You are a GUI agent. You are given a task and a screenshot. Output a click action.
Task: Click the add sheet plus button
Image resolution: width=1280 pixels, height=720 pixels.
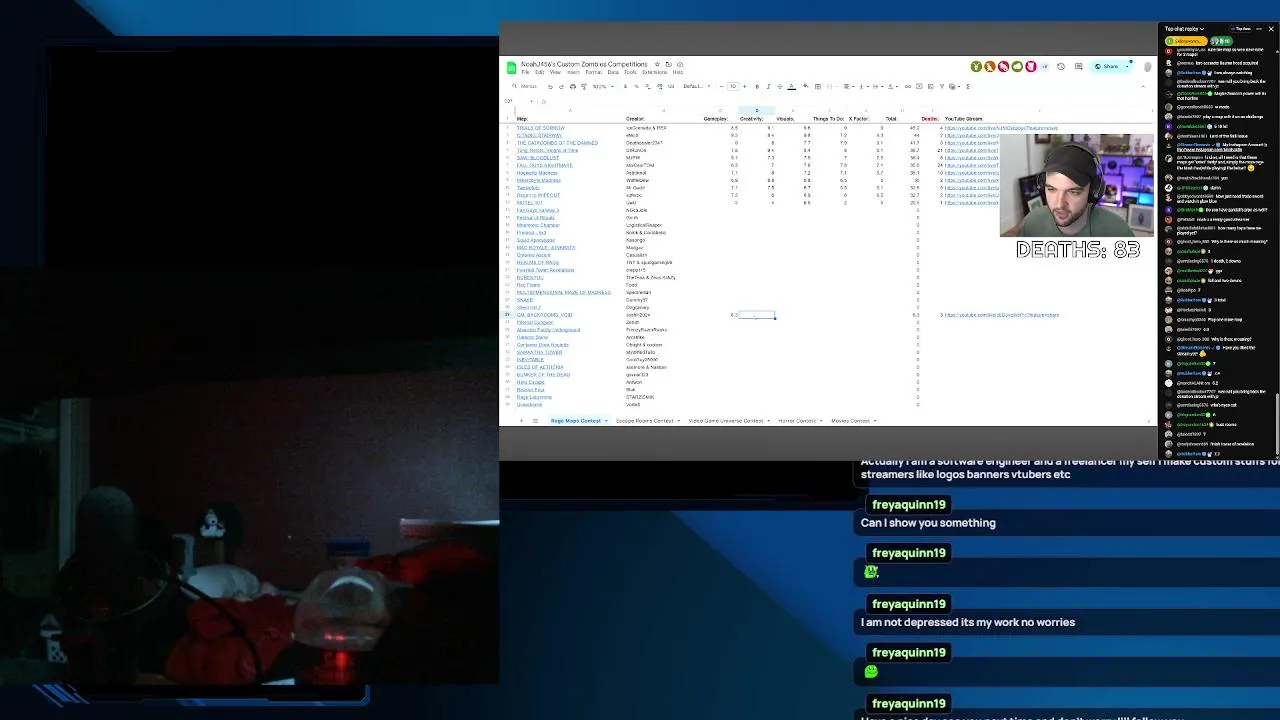pos(521,420)
